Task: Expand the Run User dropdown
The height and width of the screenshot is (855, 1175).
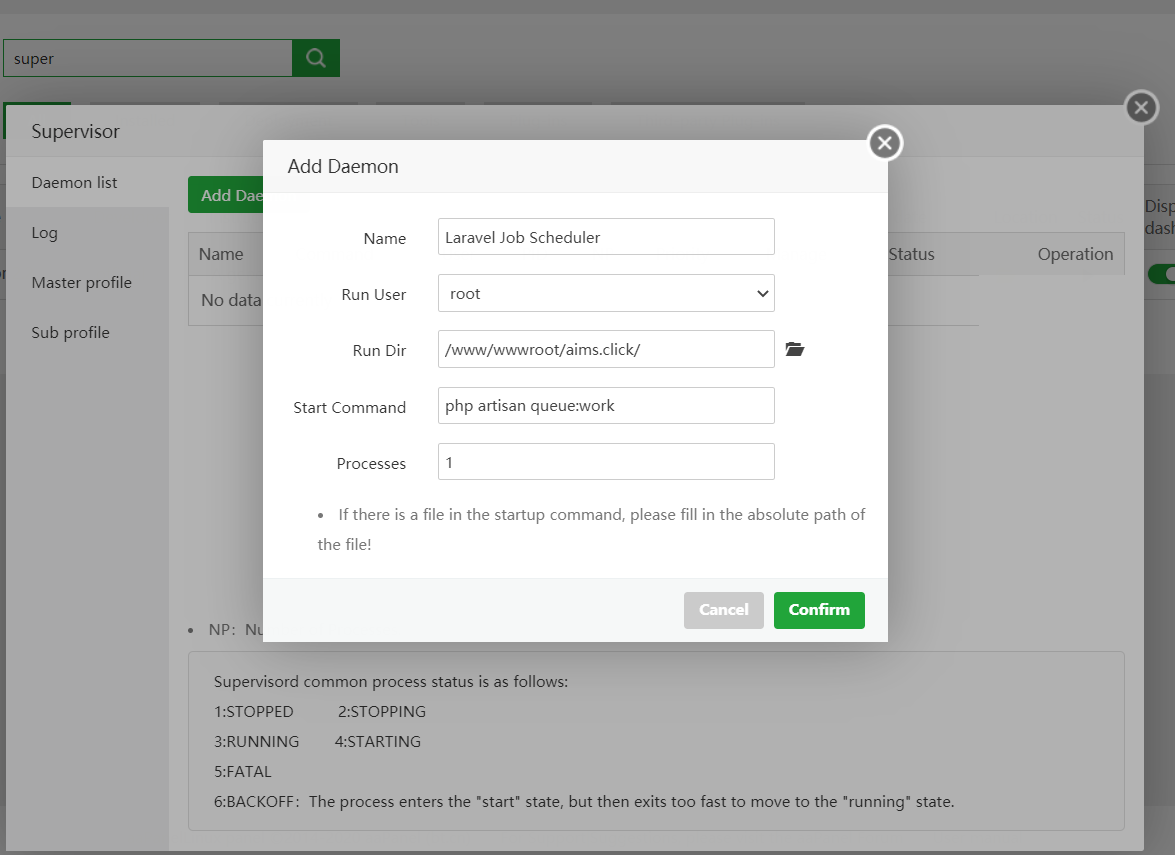Action: pyautogui.click(x=606, y=294)
